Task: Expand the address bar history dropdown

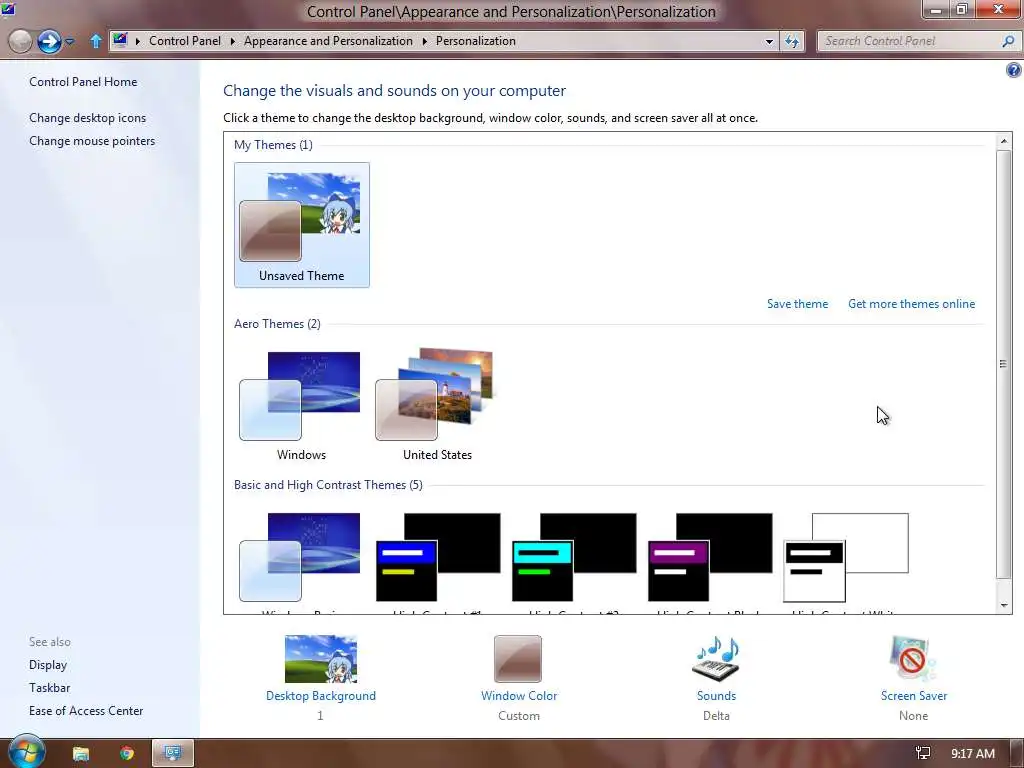Action: [x=769, y=41]
